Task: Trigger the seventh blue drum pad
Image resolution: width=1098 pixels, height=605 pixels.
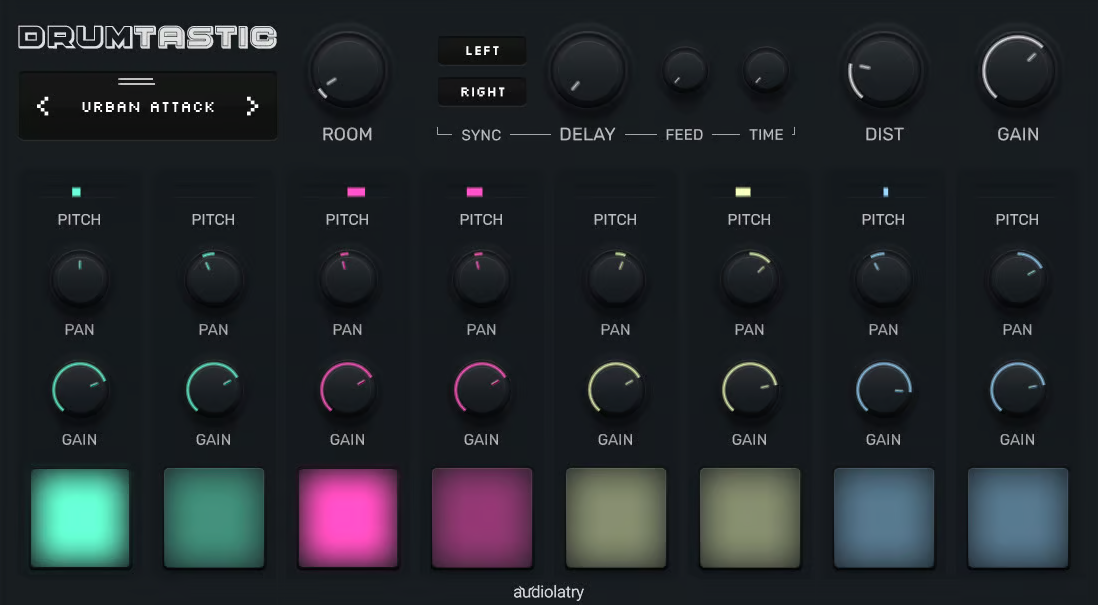Action: point(884,518)
